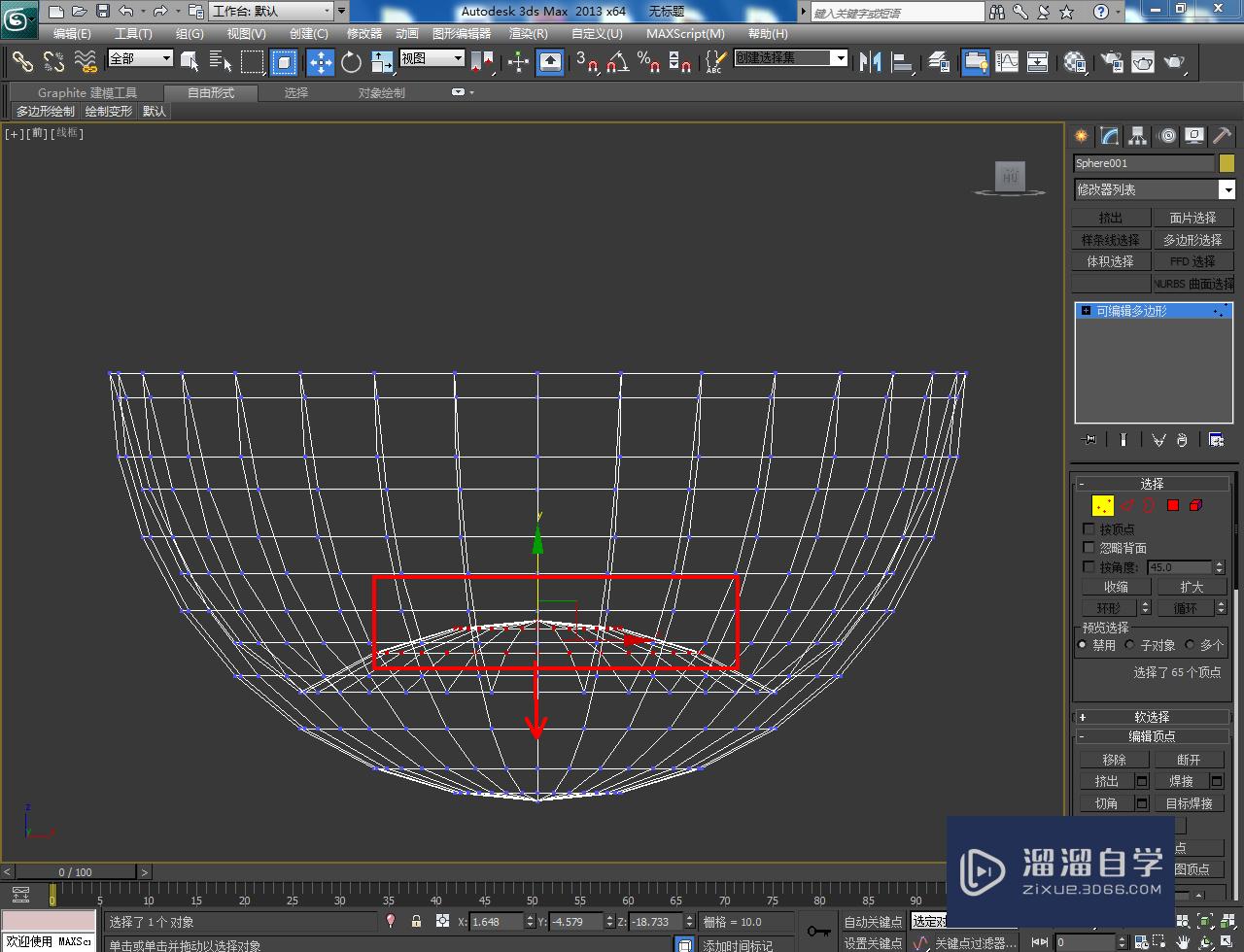1244x952 pixels.
Task: Switch to the Utilities hammer panel
Action: pyautogui.click(x=1222, y=136)
